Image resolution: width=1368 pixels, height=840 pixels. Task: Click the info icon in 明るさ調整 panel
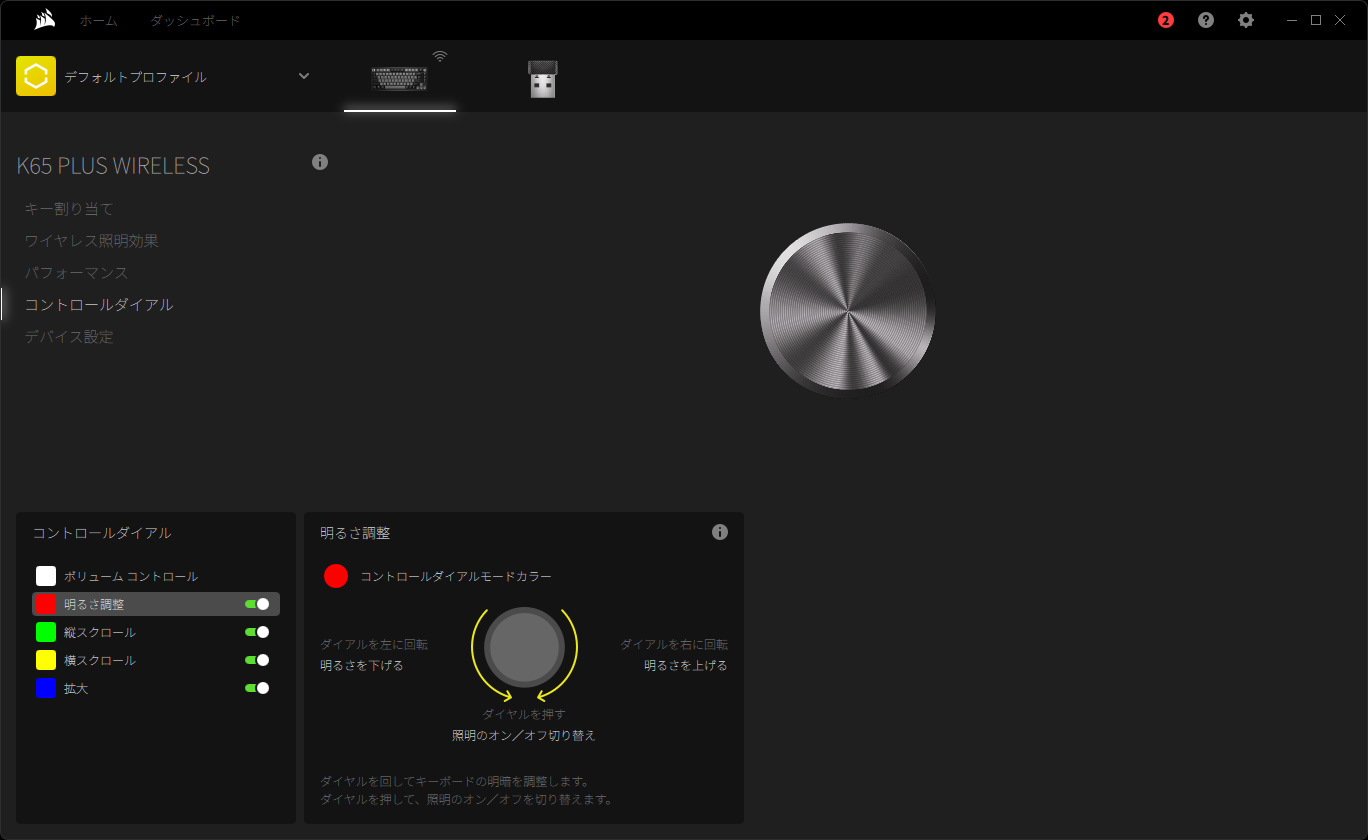[x=720, y=532]
